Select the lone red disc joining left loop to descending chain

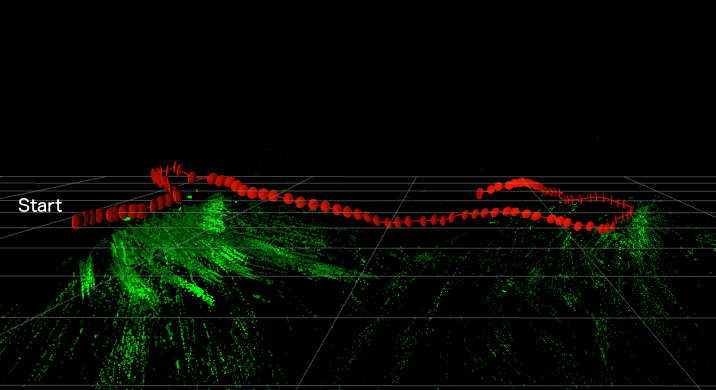pos(192,176)
